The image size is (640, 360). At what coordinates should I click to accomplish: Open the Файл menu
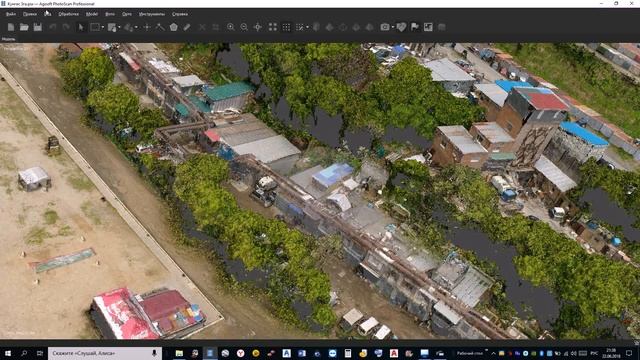[x=11, y=14]
